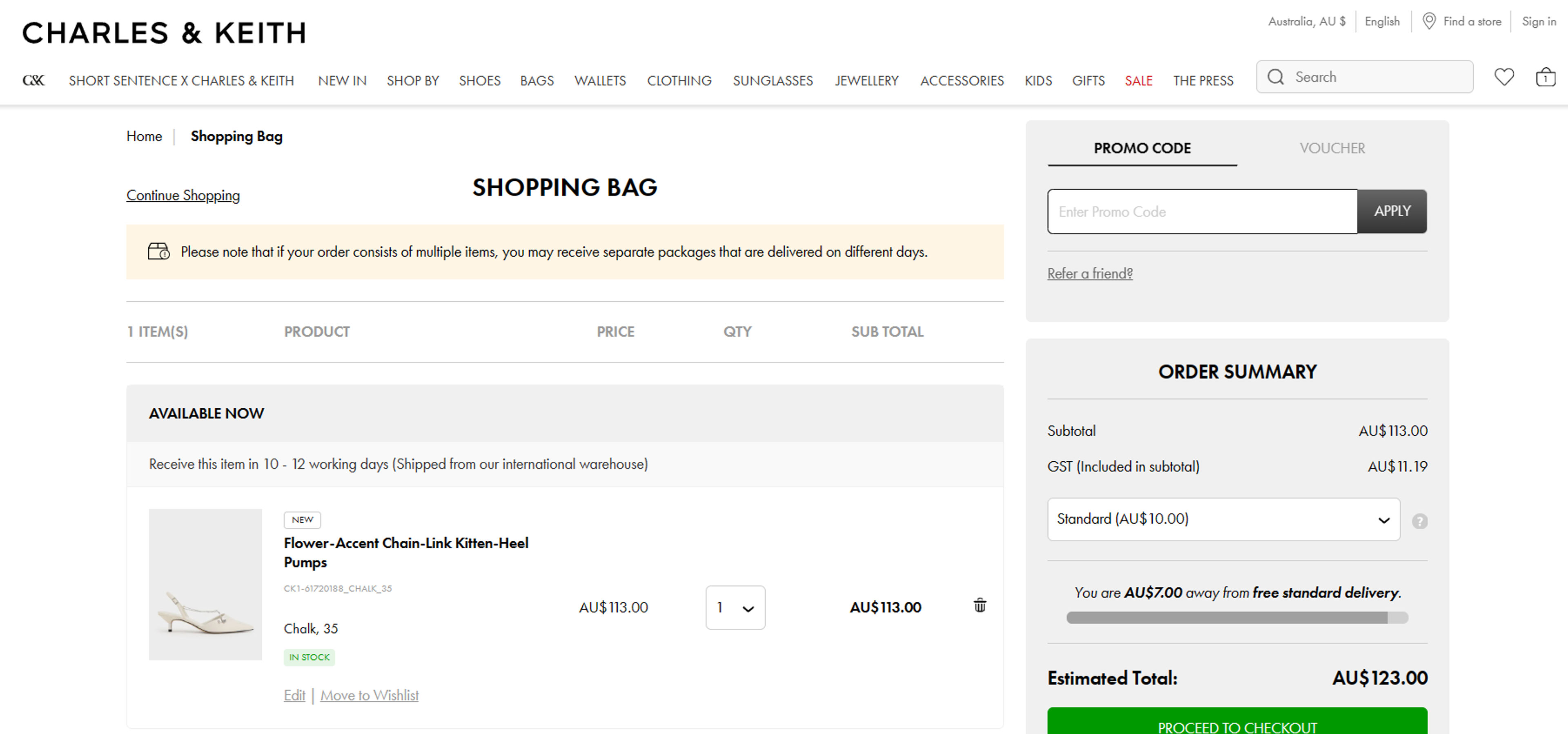Open the wishlist heart icon
This screenshot has width=1568, height=734.
tap(1503, 77)
